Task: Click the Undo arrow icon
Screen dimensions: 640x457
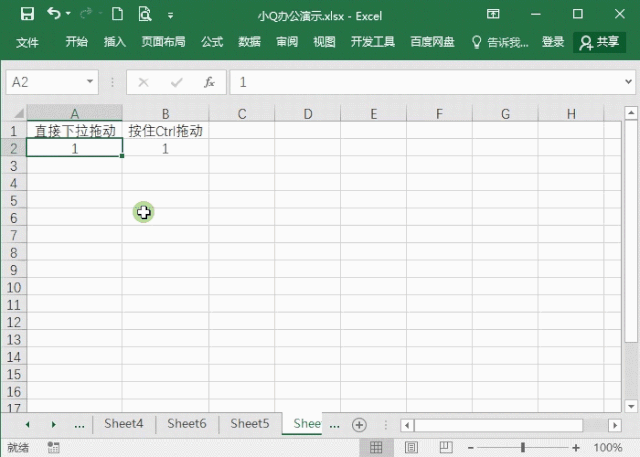Action: tap(53, 13)
